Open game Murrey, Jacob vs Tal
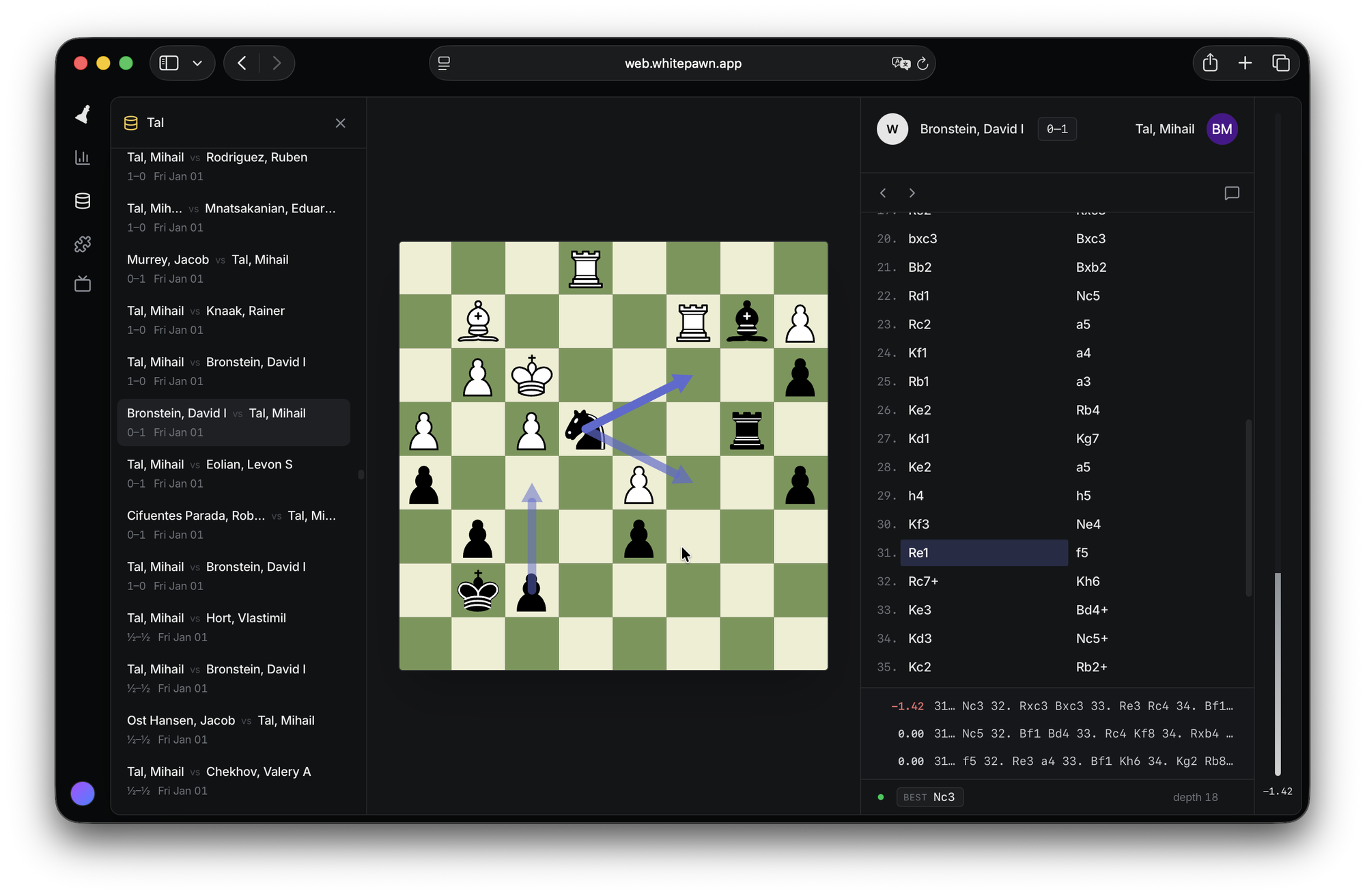1365x896 pixels. [234, 269]
